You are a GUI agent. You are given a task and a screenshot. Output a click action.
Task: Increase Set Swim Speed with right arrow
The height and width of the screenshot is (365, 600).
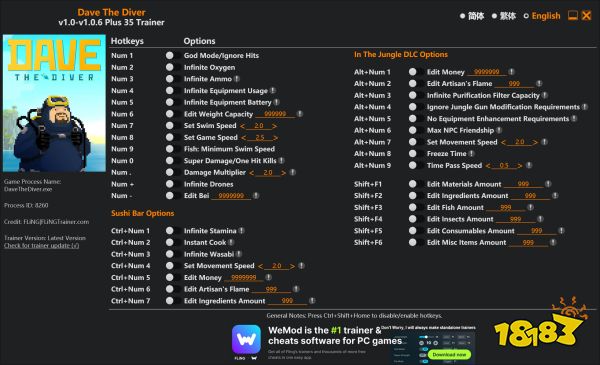tap(274, 126)
